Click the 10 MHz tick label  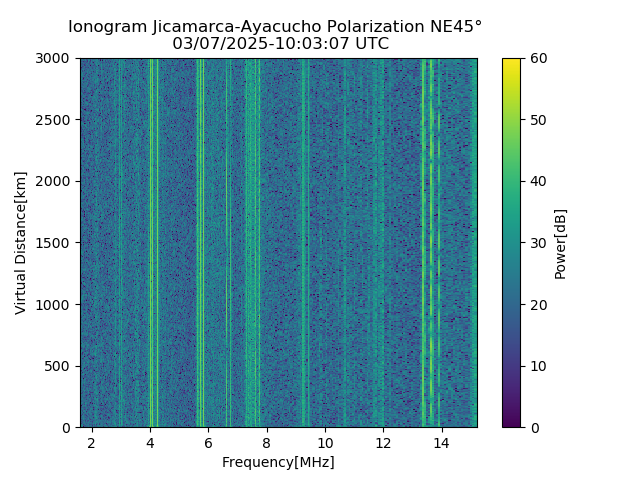(325, 443)
